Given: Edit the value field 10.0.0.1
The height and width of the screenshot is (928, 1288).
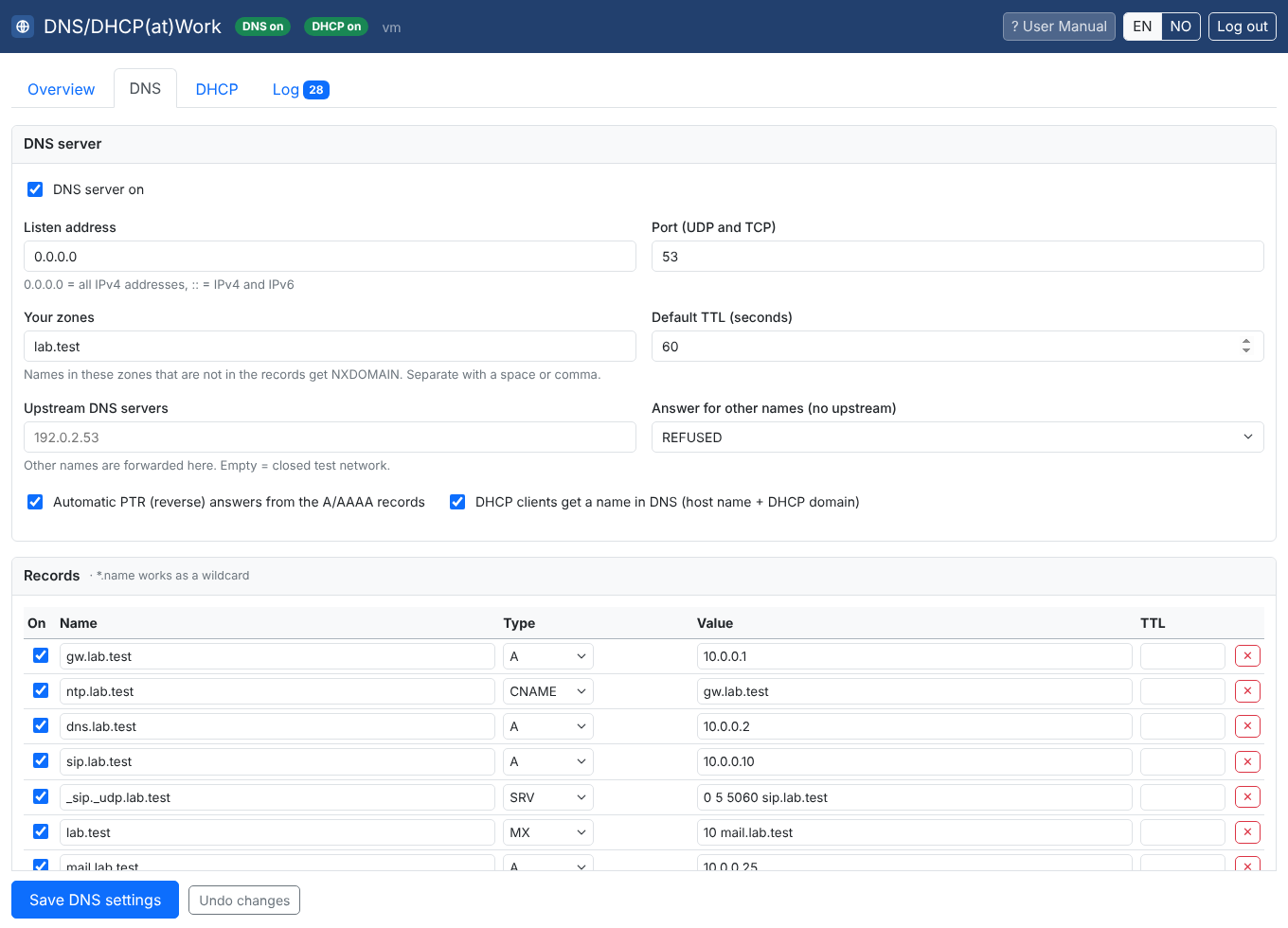Looking at the screenshot, I should [915, 656].
